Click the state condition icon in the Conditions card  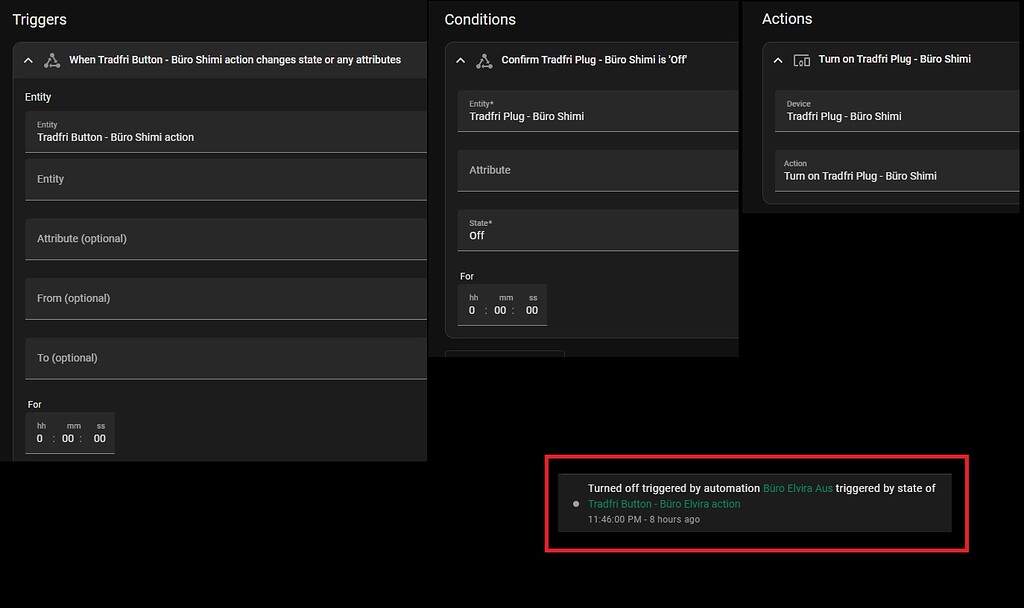tap(484, 59)
